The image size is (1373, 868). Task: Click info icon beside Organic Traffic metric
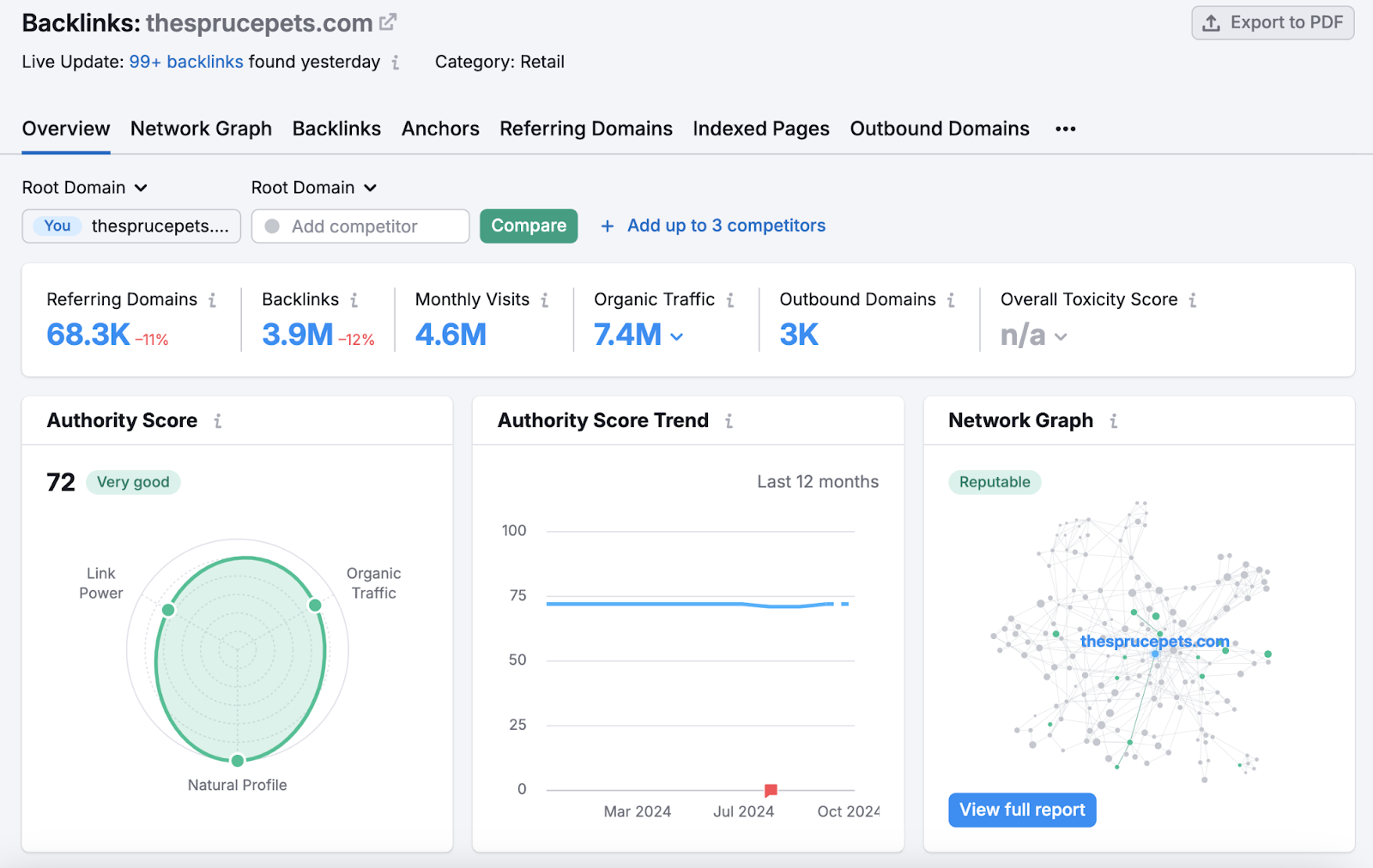pos(729,300)
